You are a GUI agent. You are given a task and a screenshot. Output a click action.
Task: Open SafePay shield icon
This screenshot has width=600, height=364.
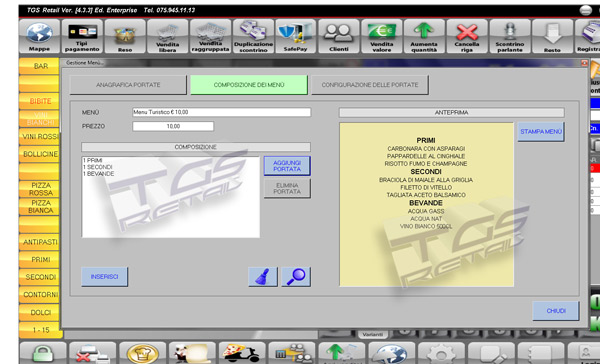click(x=296, y=36)
